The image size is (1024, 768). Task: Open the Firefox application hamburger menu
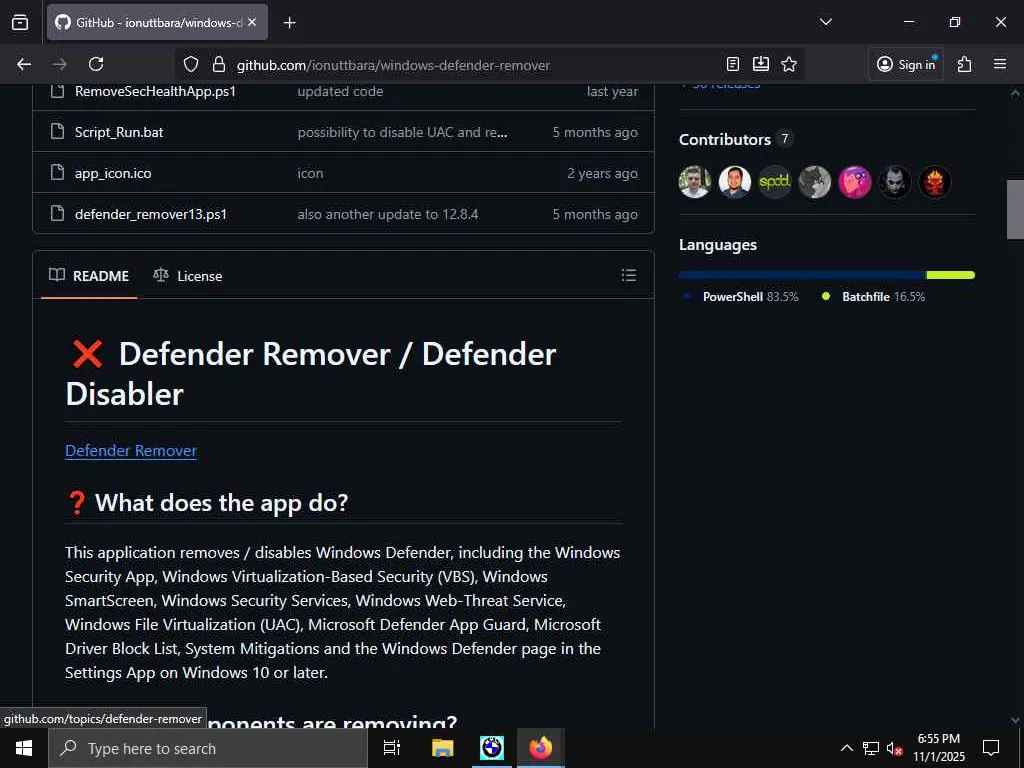1000,64
